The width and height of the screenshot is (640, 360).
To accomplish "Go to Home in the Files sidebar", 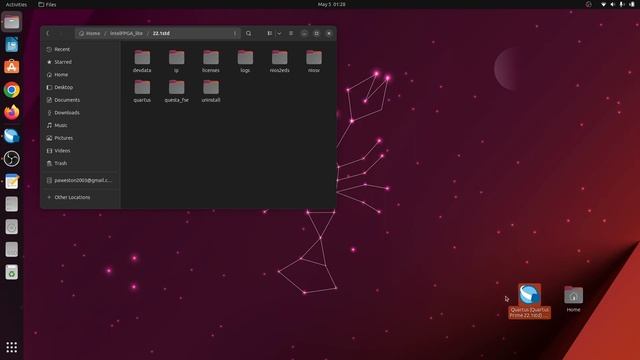I will pos(80,75).
